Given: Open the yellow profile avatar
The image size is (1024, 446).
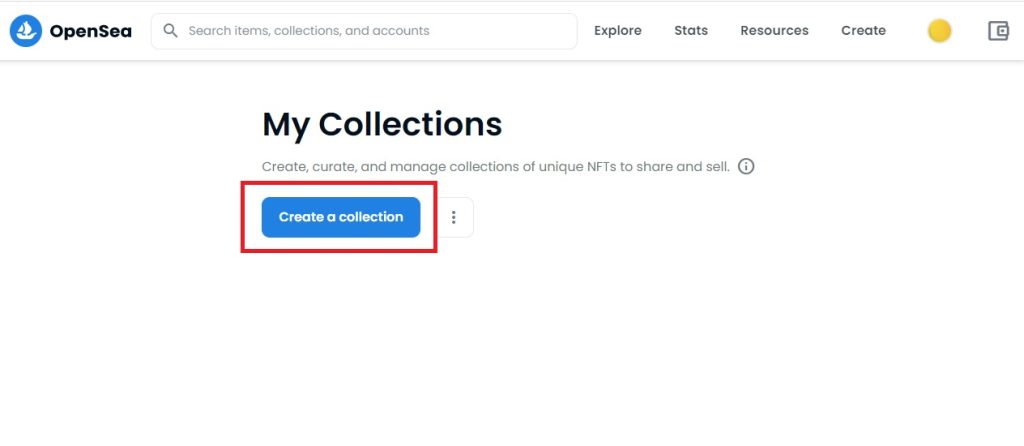Looking at the screenshot, I should pyautogui.click(x=939, y=31).
